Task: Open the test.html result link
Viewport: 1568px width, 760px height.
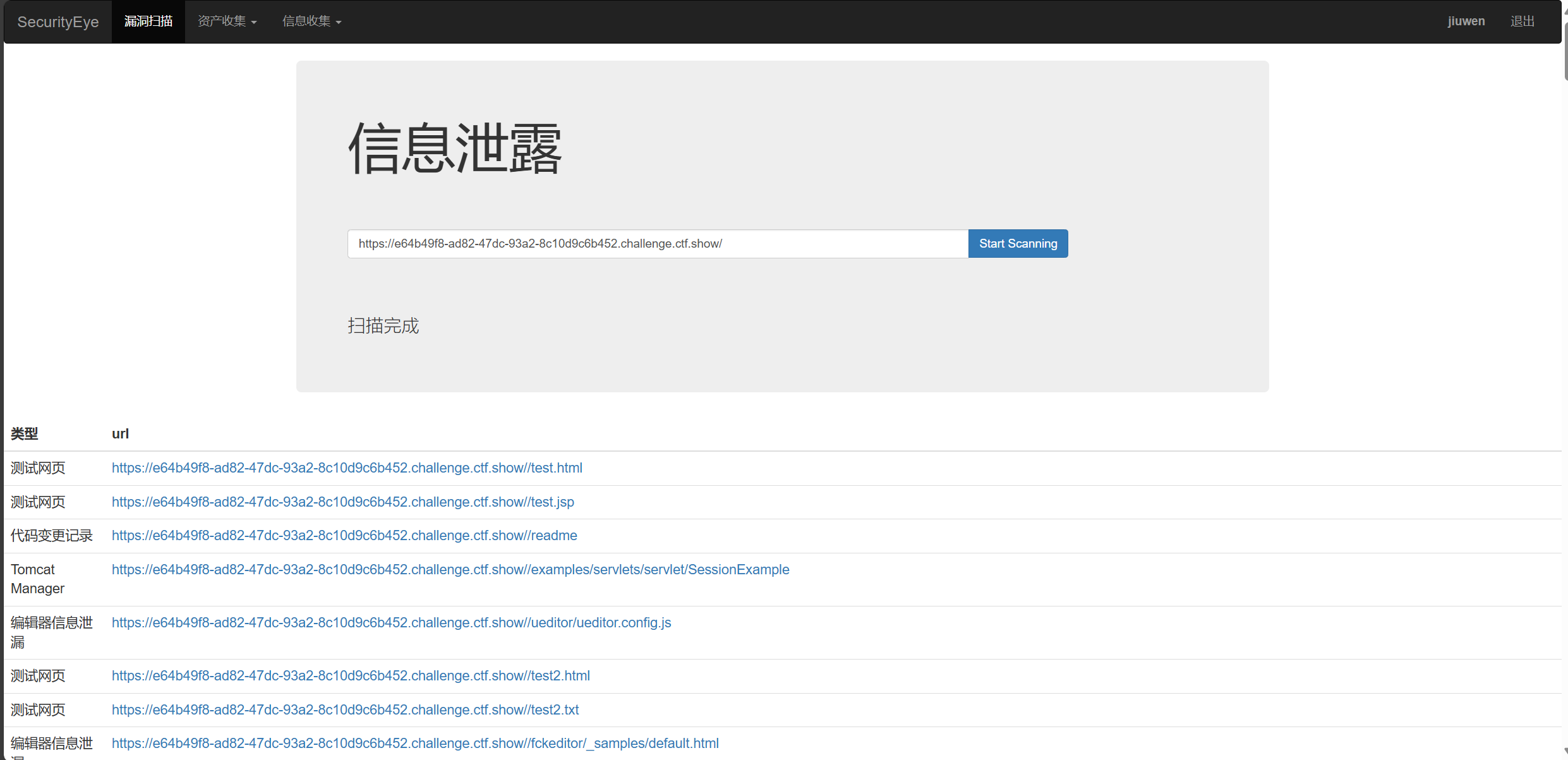Action: click(x=347, y=468)
